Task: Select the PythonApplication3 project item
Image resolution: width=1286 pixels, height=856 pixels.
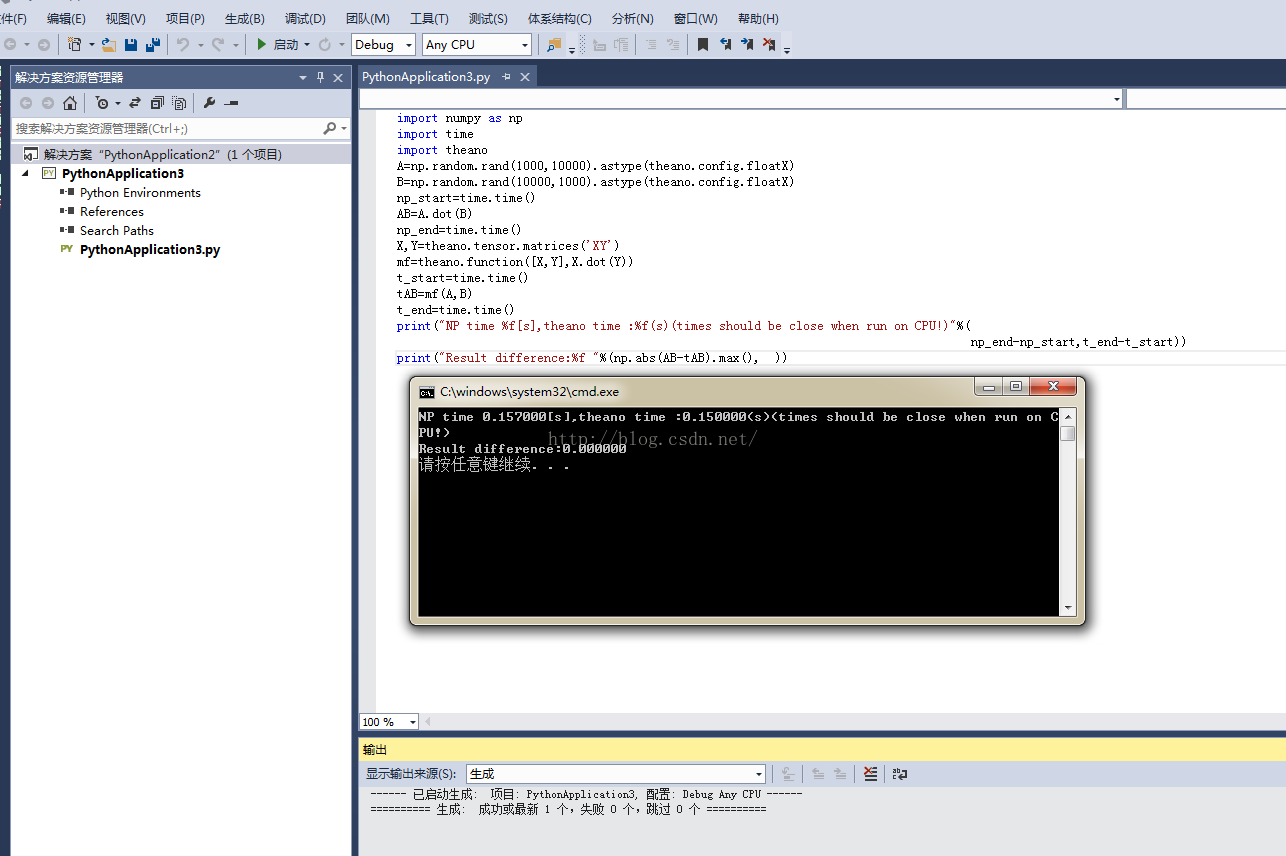Action: 122,173
